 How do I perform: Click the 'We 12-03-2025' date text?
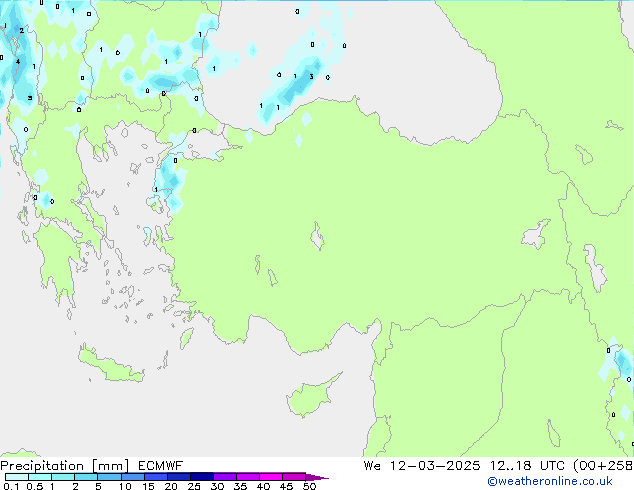click(422, 466)
